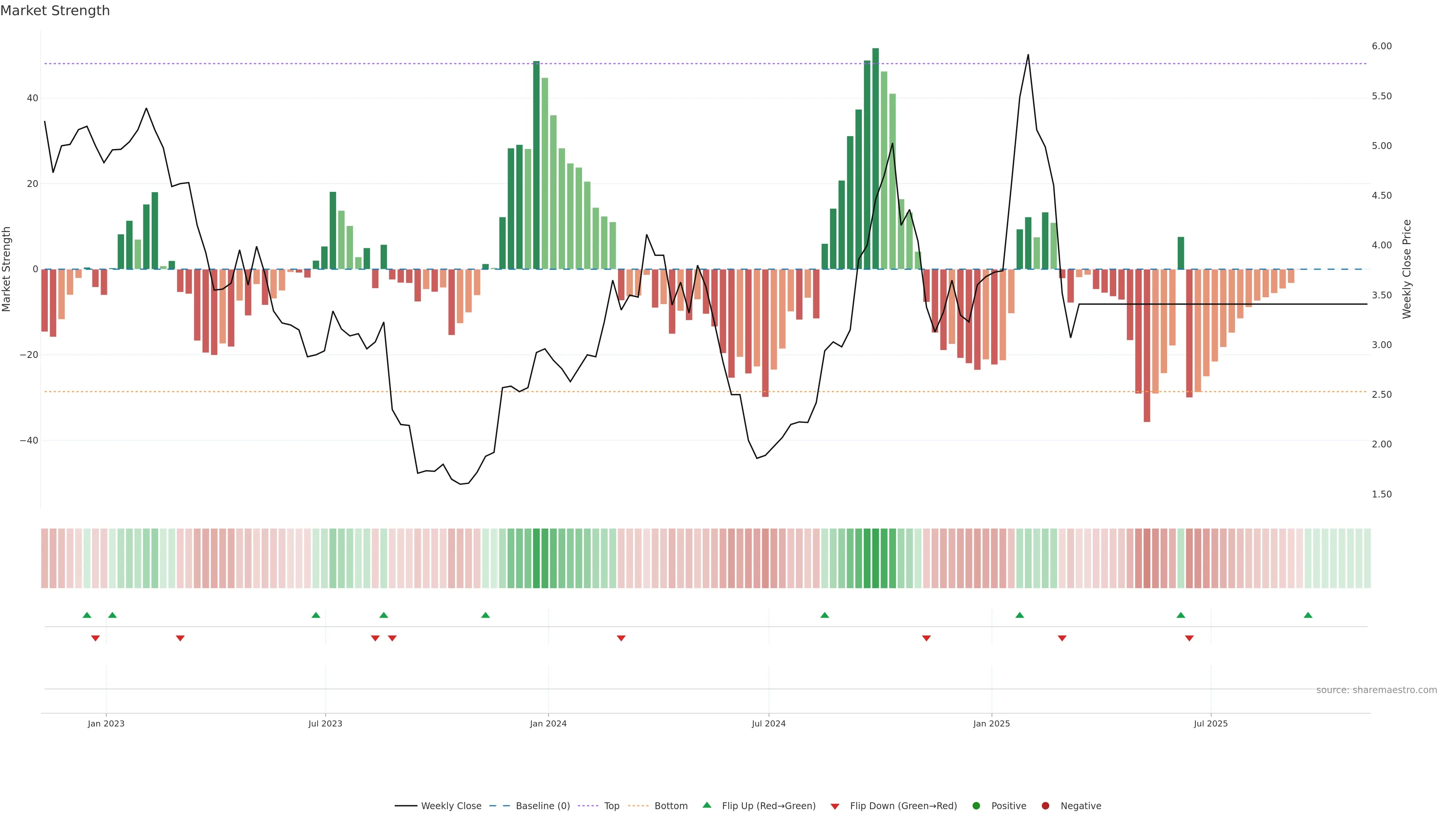Click the Flip Down red triangle legend icon

pos(835,806)
